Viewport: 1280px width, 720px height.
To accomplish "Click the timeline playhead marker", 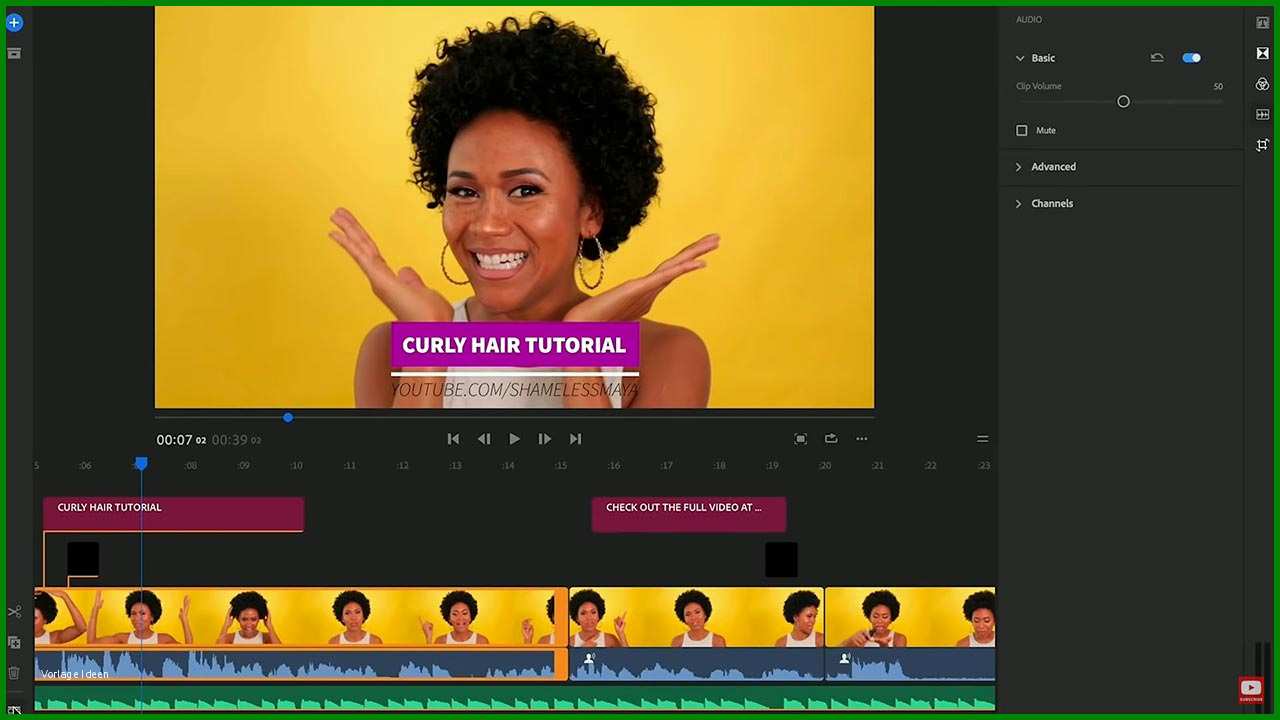I will 141,463.
